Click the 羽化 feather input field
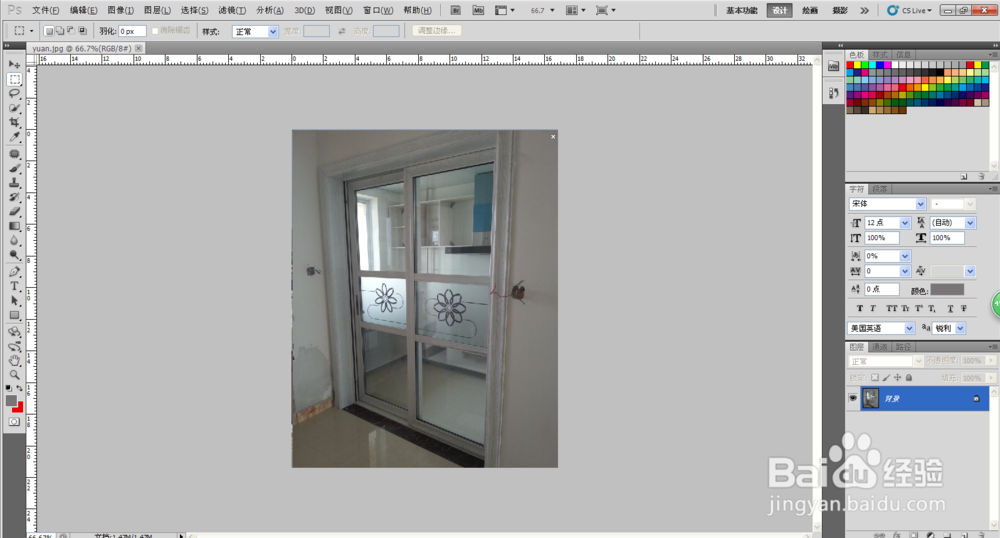Screen dimensions: 1000x538 tap(133, 31)
